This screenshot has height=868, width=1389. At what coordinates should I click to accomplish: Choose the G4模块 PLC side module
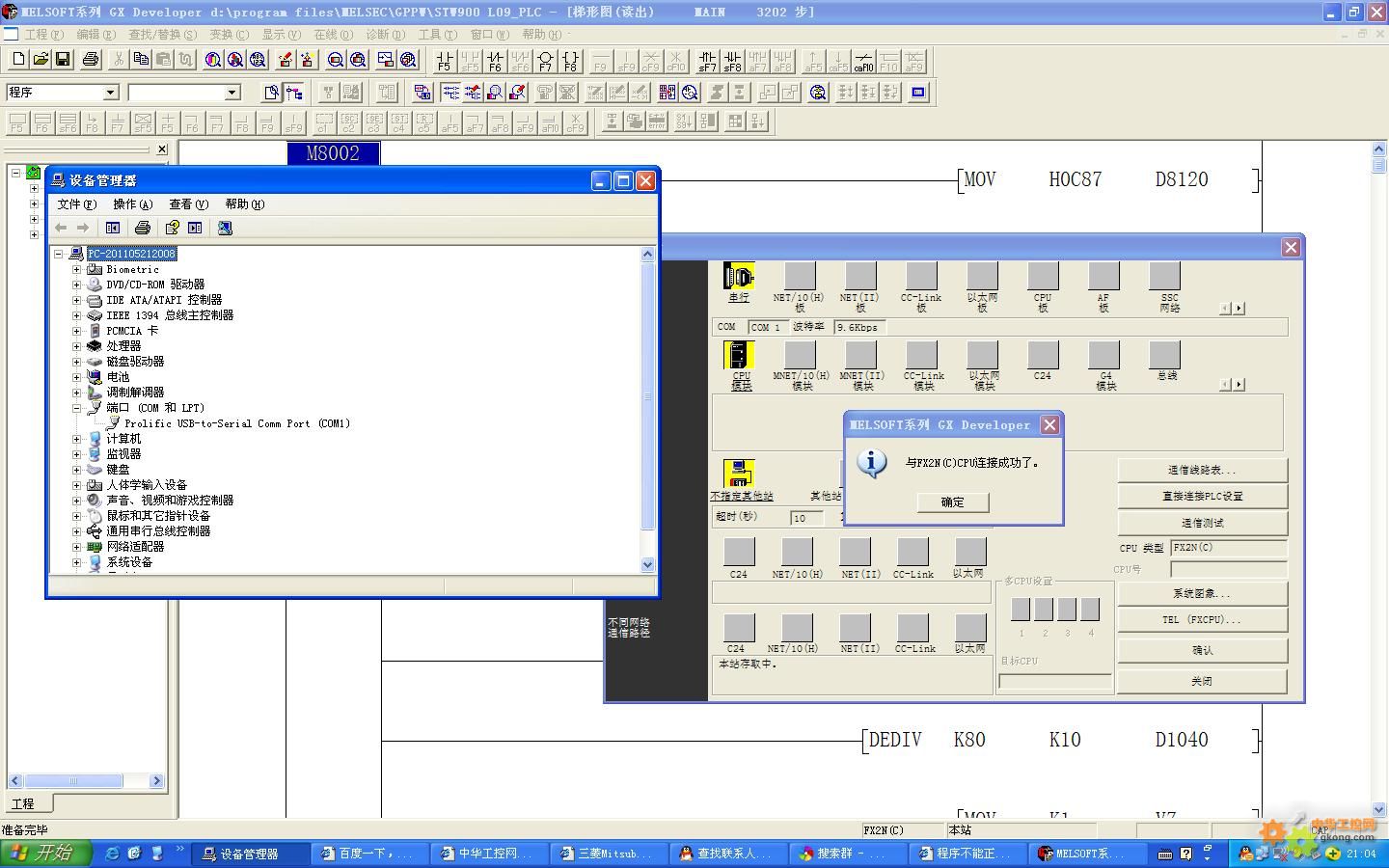click(1103, 355)
